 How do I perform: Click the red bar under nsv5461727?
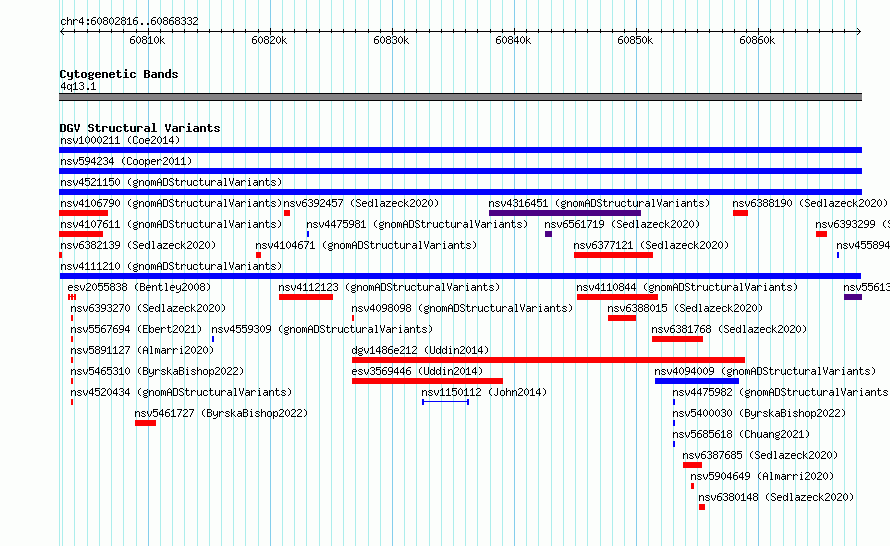[145, 423]
